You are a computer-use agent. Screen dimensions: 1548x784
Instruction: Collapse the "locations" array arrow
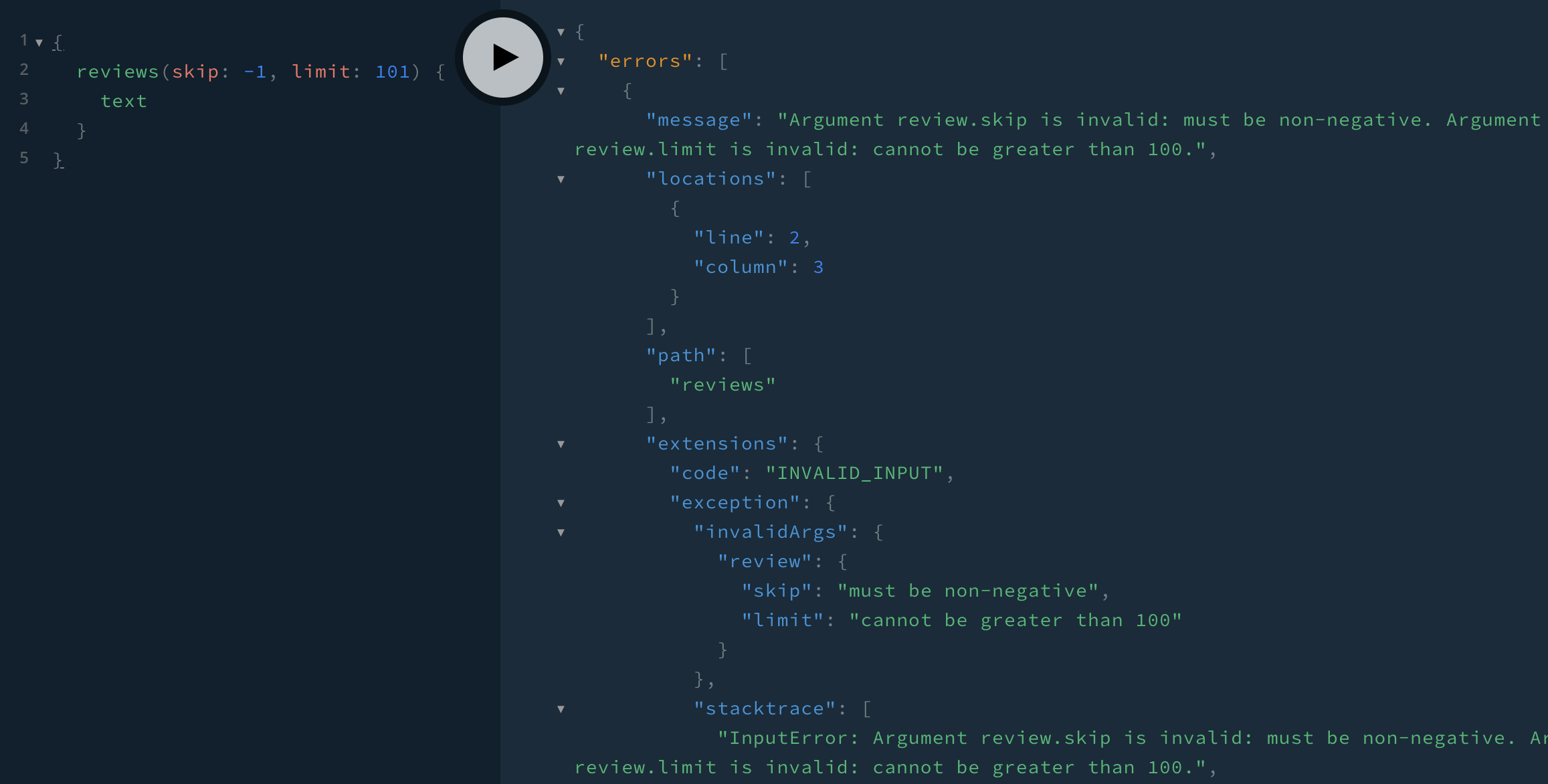(x=561, y=179)
